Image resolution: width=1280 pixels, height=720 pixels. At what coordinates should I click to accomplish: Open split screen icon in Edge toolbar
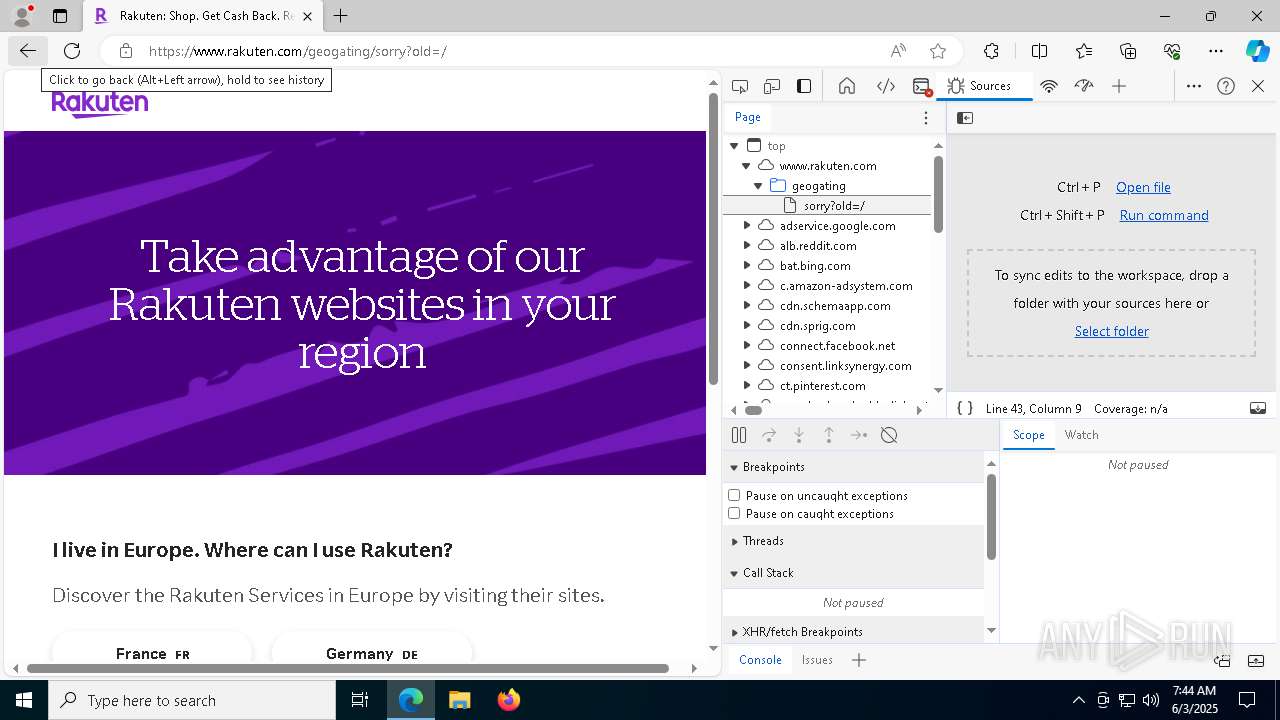coord(1039,51)
